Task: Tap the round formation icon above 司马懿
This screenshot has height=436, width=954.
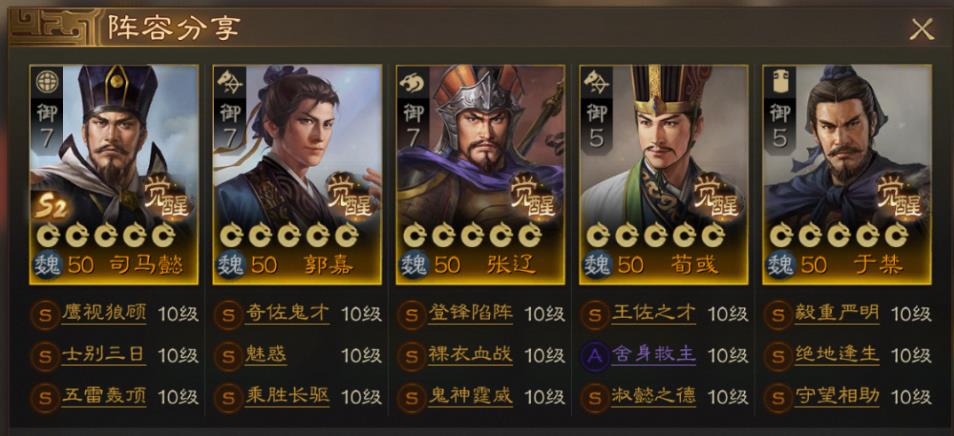Action: coord(46,81)
